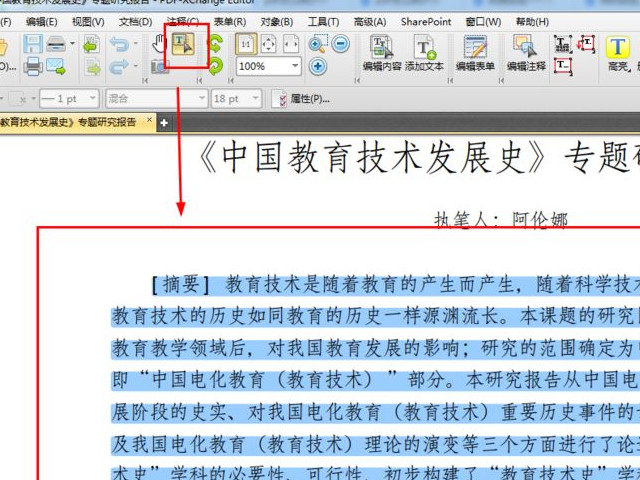The image size is (640, 480).
Task: Toggle Actual Size 1:1 view
Action: click(246, 44)
